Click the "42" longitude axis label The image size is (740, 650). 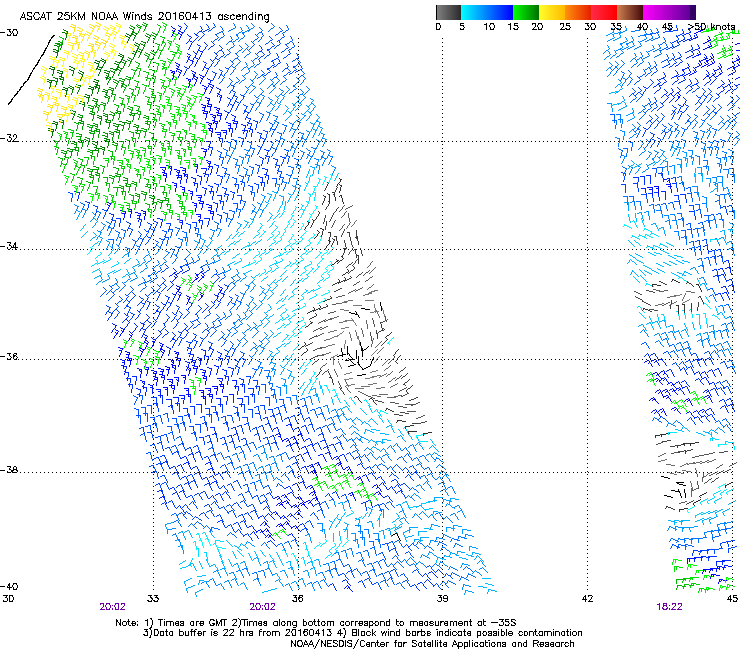(x=587, y=599)
